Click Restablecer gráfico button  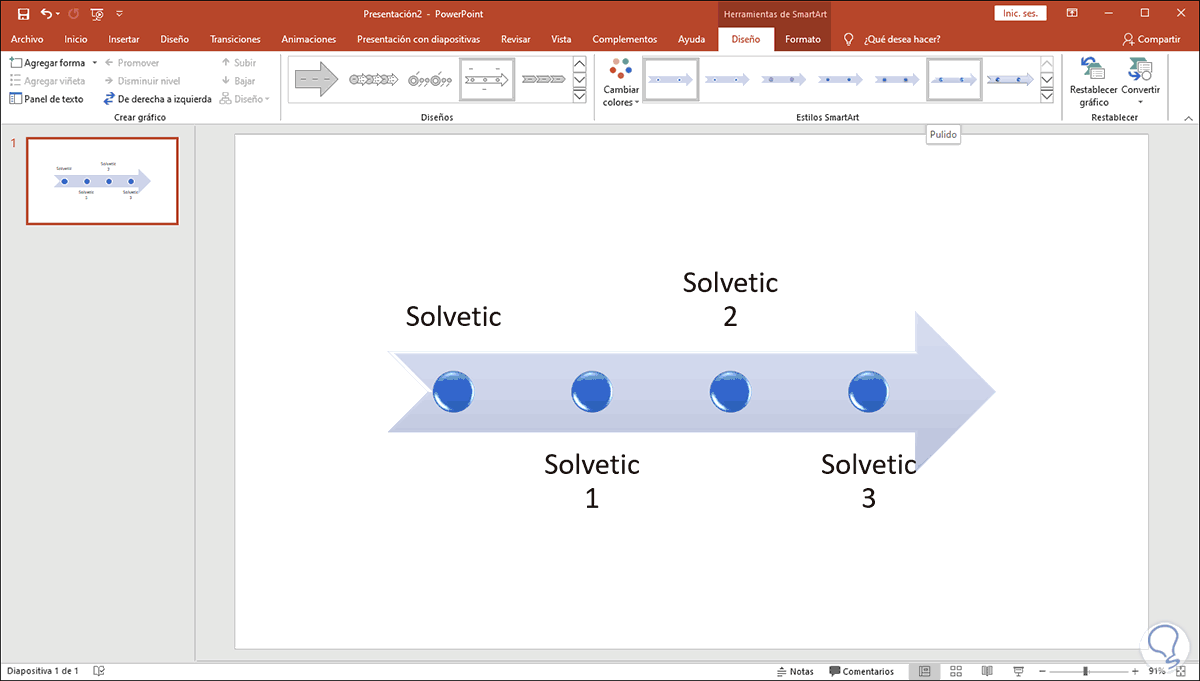click(x=1094, y=82)
